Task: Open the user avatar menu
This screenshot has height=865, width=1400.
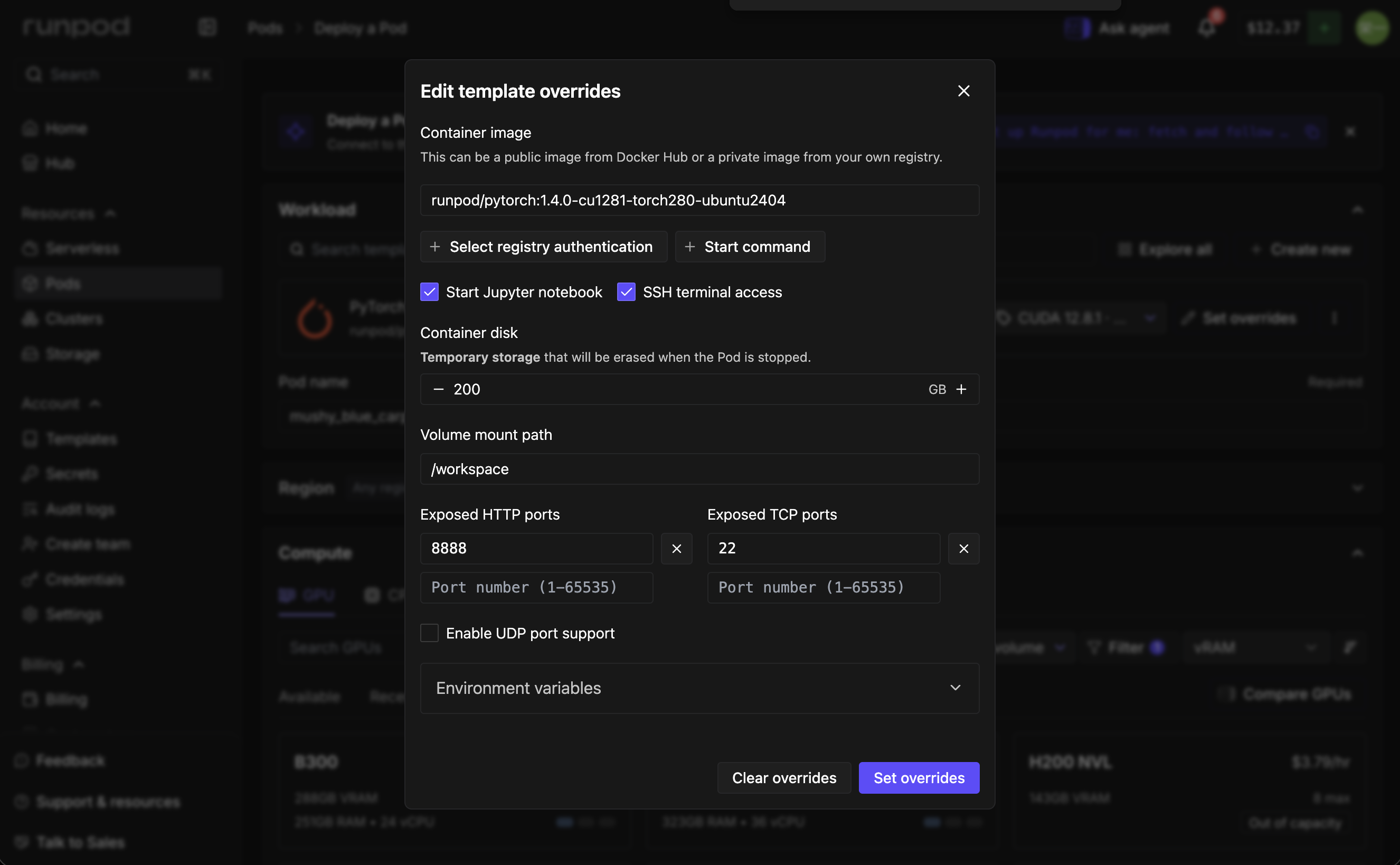Action: coord(1372,27)
